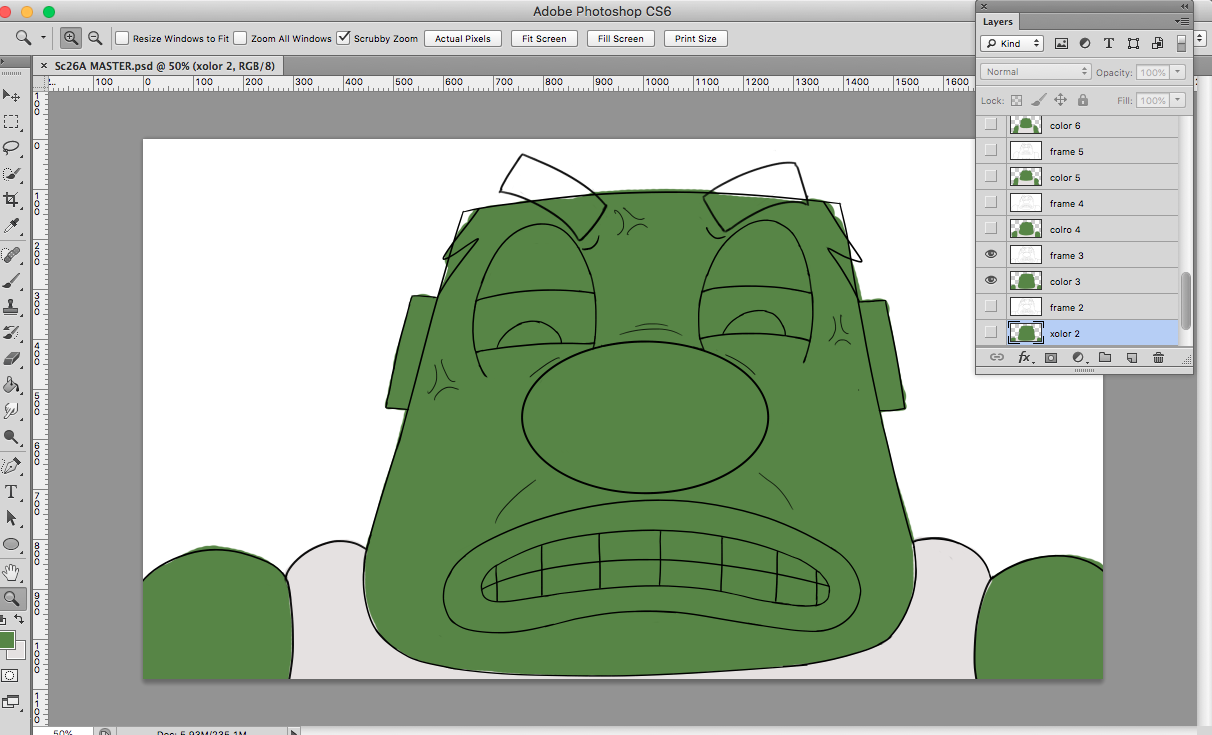Select the Hand tool

click(12, 573)
